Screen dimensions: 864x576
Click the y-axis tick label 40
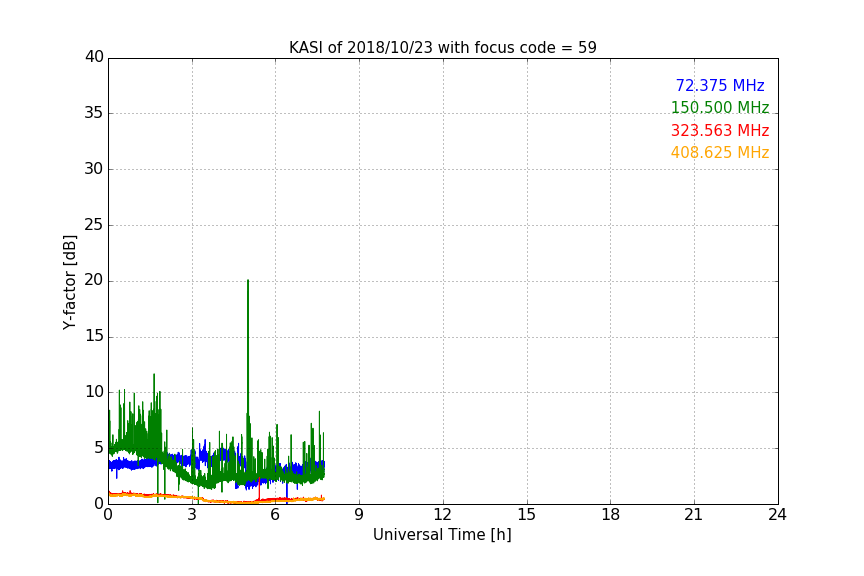(x=94, y=57)
